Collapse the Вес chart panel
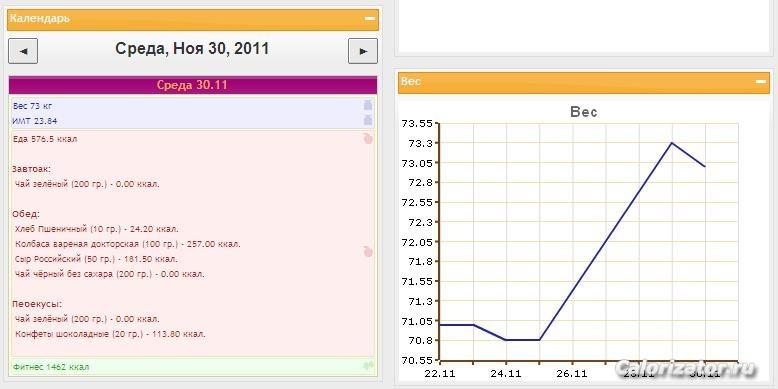 pos(761,81)
